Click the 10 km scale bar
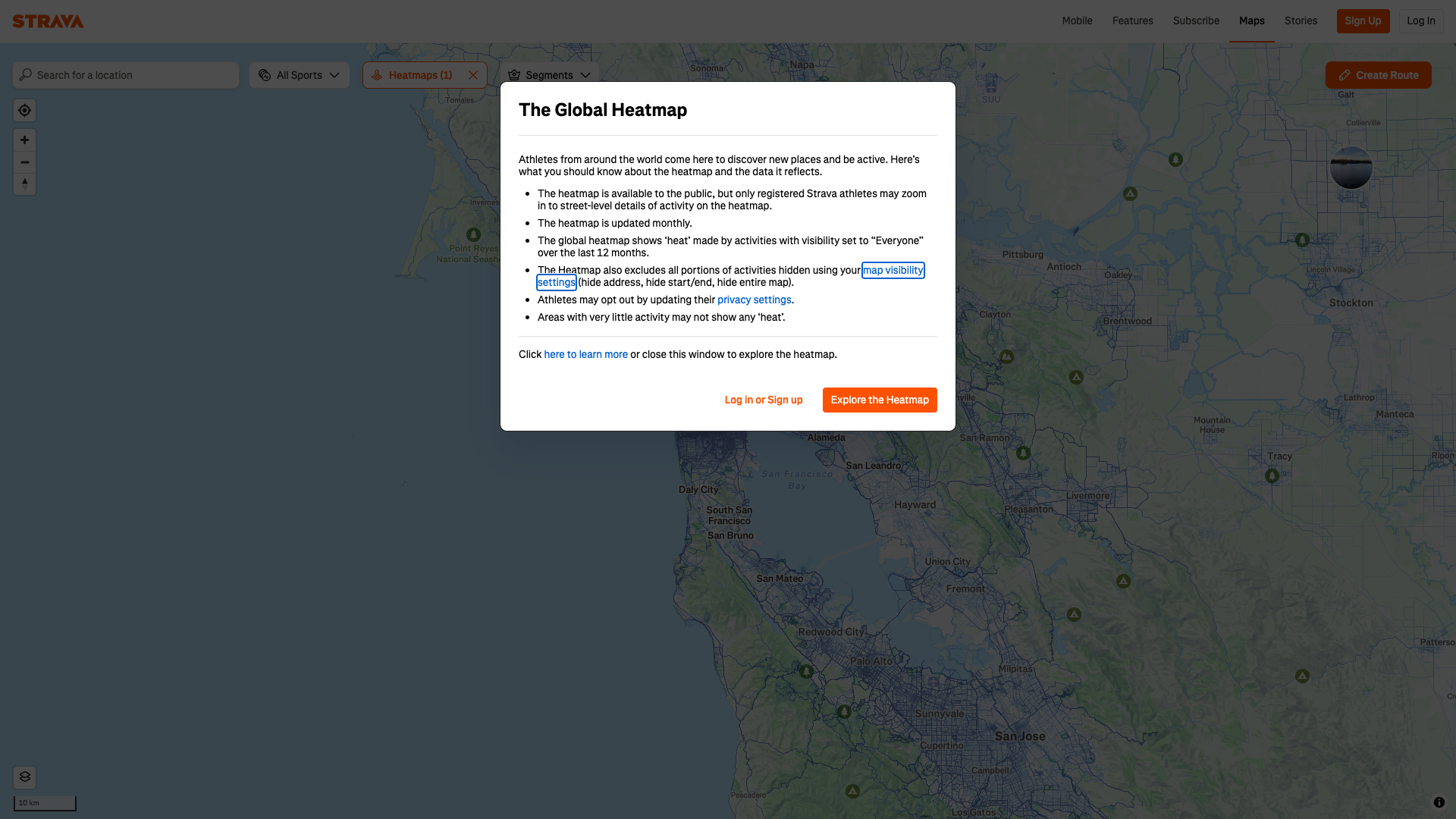This screenshot has height=819, width=1456. pos(44,802)
